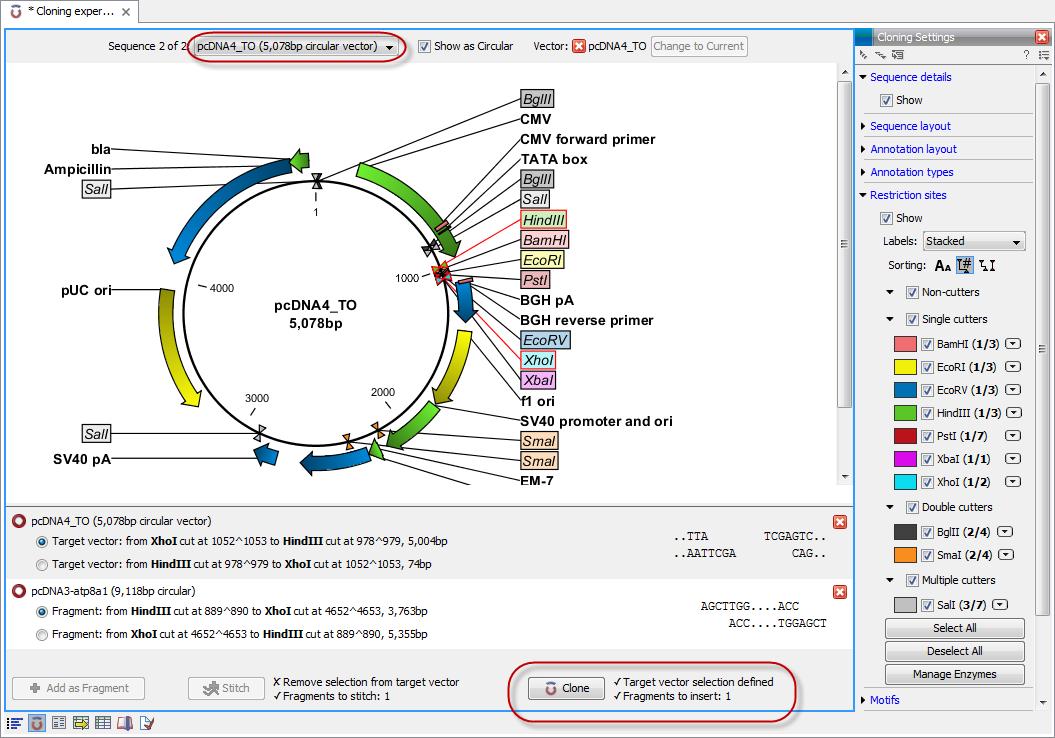Switch to the Cloning experiment tab
This screenshot has width=1055, height=738.
click(x=67, y=11)
